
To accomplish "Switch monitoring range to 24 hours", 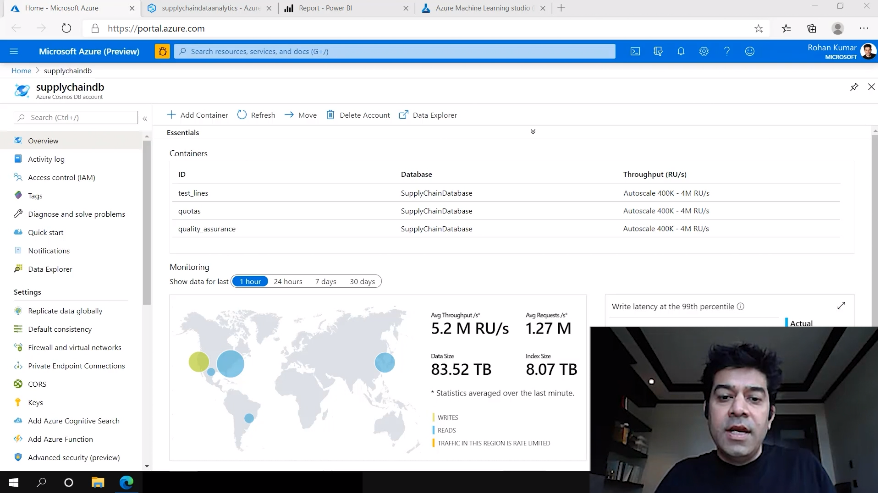I will [x=288, y=282].
